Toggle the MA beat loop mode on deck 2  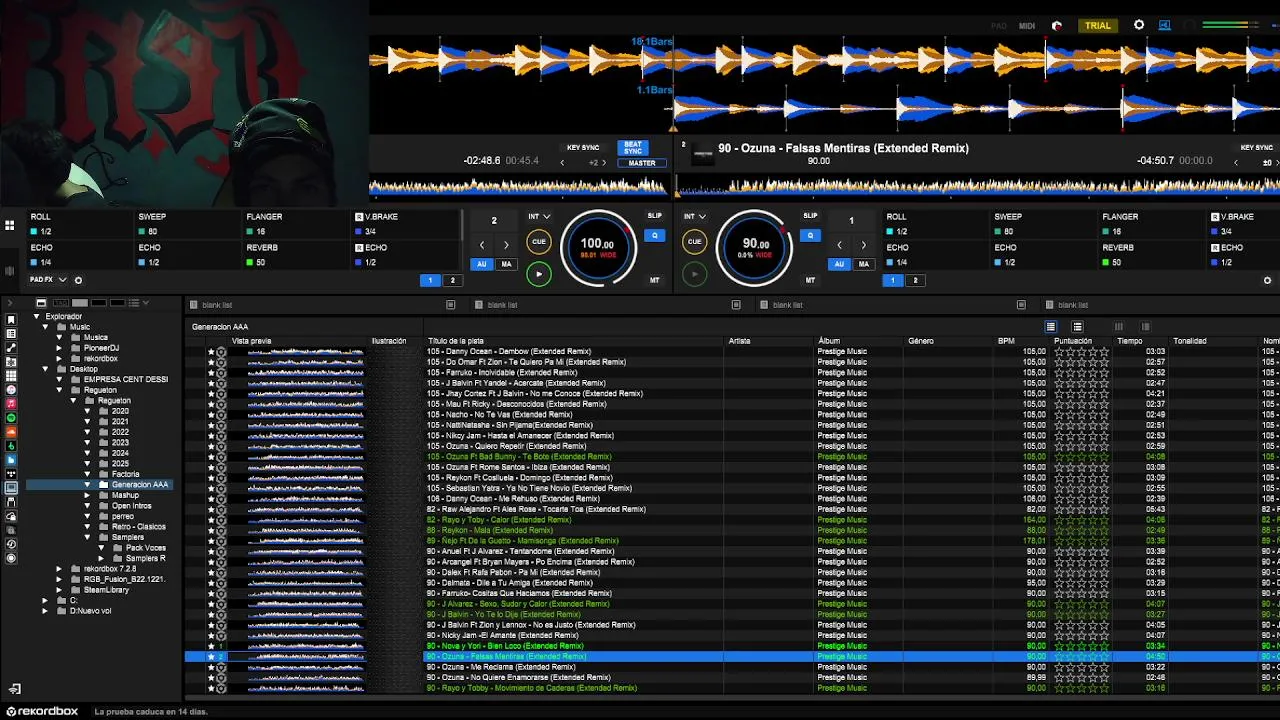pos(863,264)
